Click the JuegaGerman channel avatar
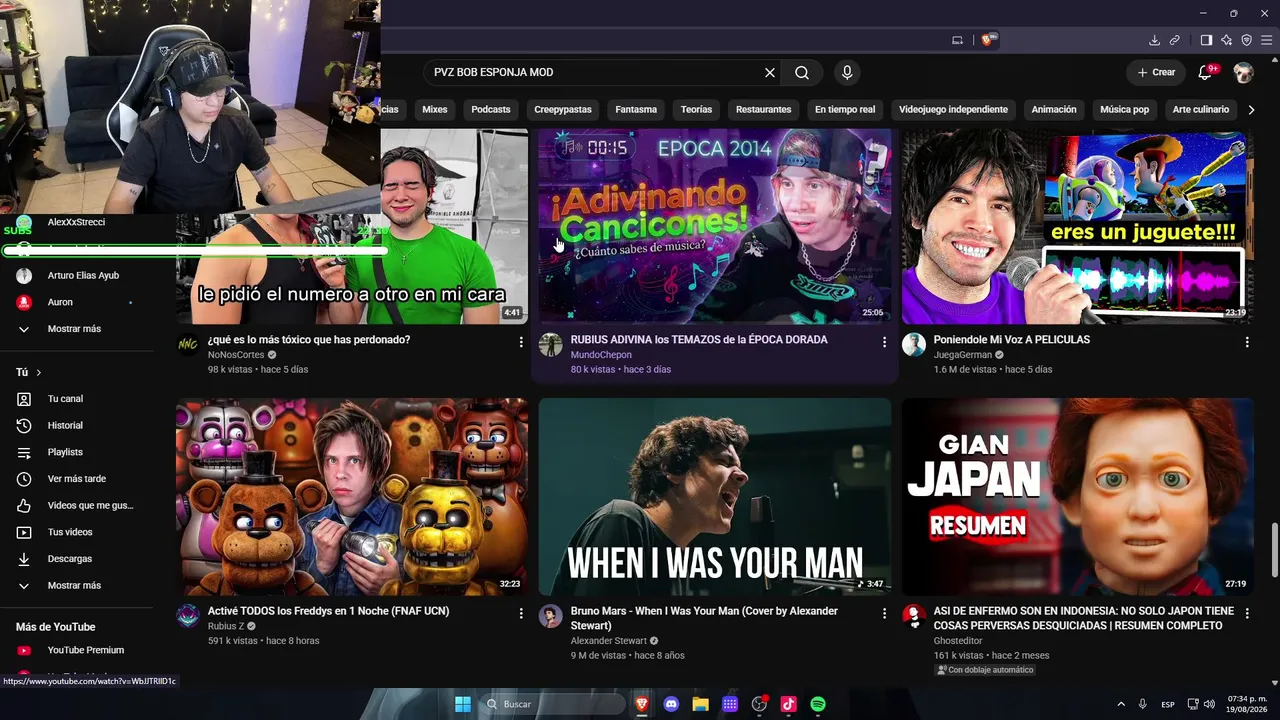1280x720 pixels. point(914,345)
